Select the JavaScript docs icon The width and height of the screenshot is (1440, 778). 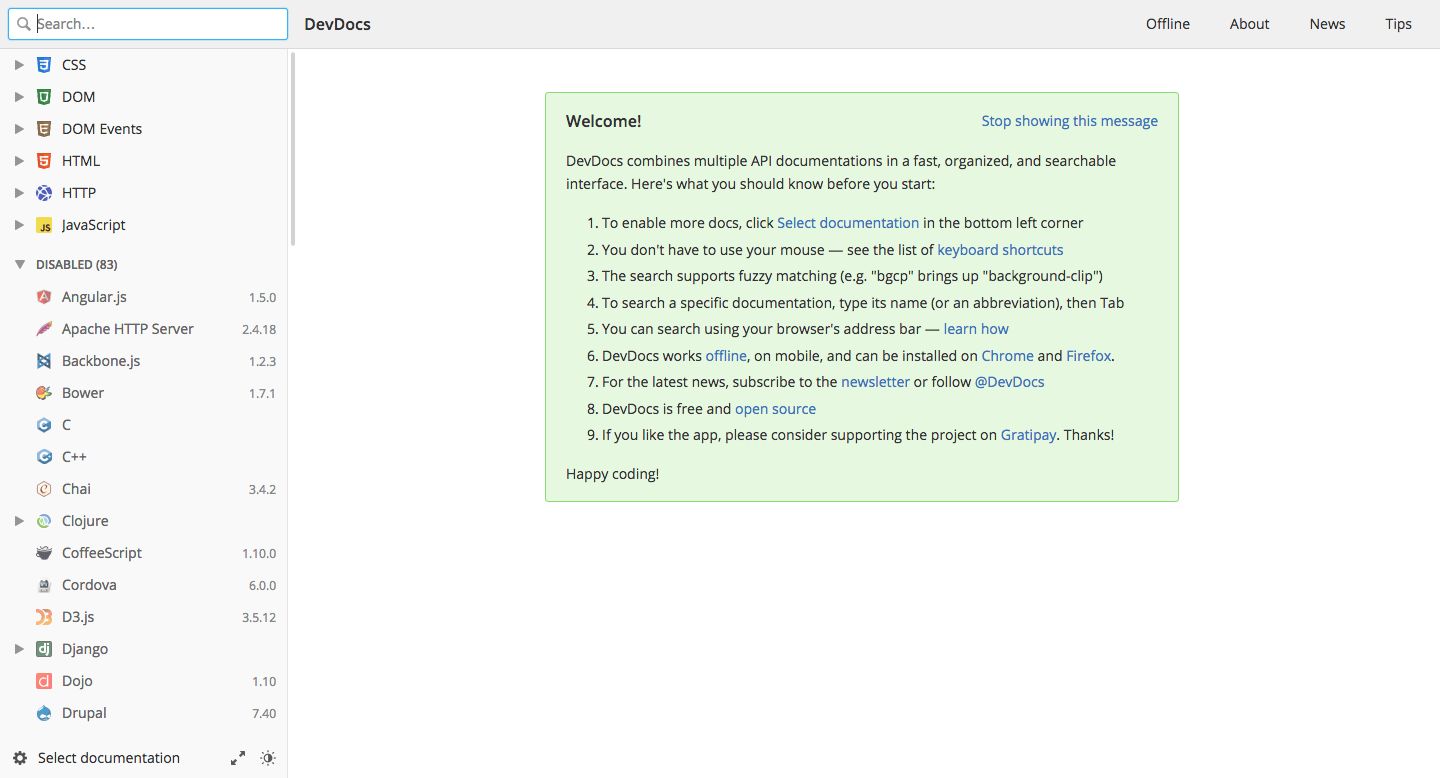point(45,225)
